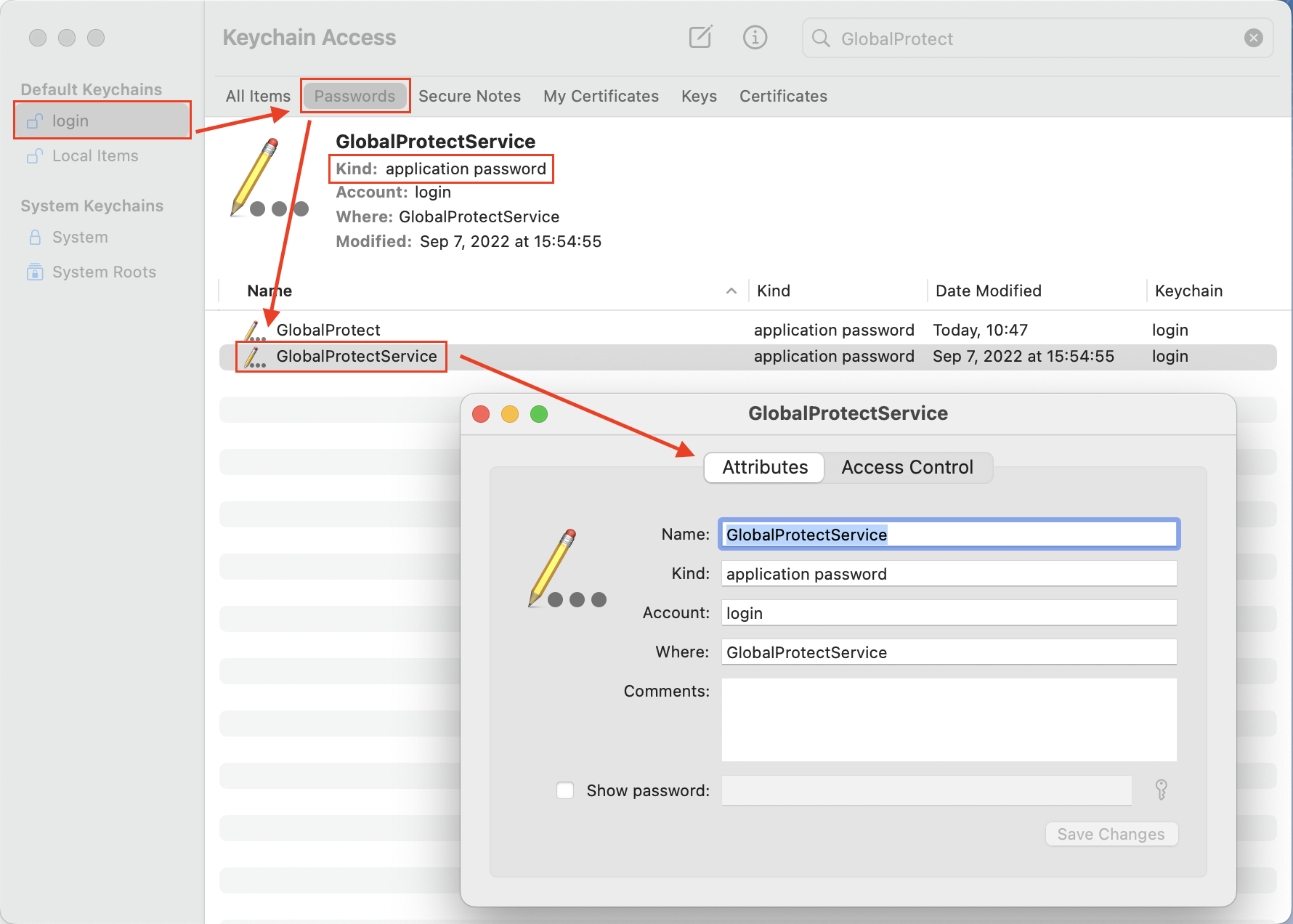The width and height of the screenshot is (1293, 924).
Task: Click the key icon beside the password field
Action: (1162, 790)
